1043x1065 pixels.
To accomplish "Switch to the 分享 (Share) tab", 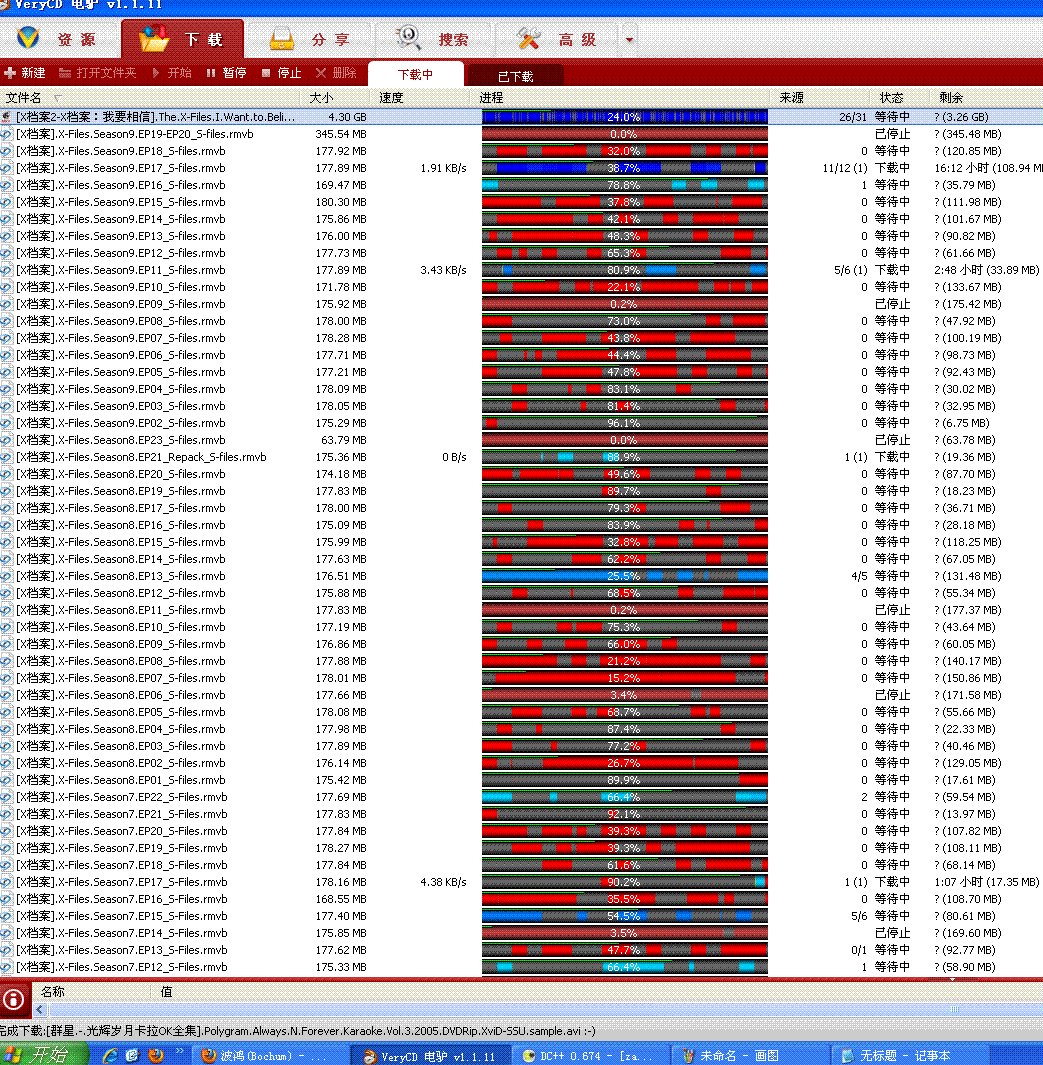I will point(310,39).
